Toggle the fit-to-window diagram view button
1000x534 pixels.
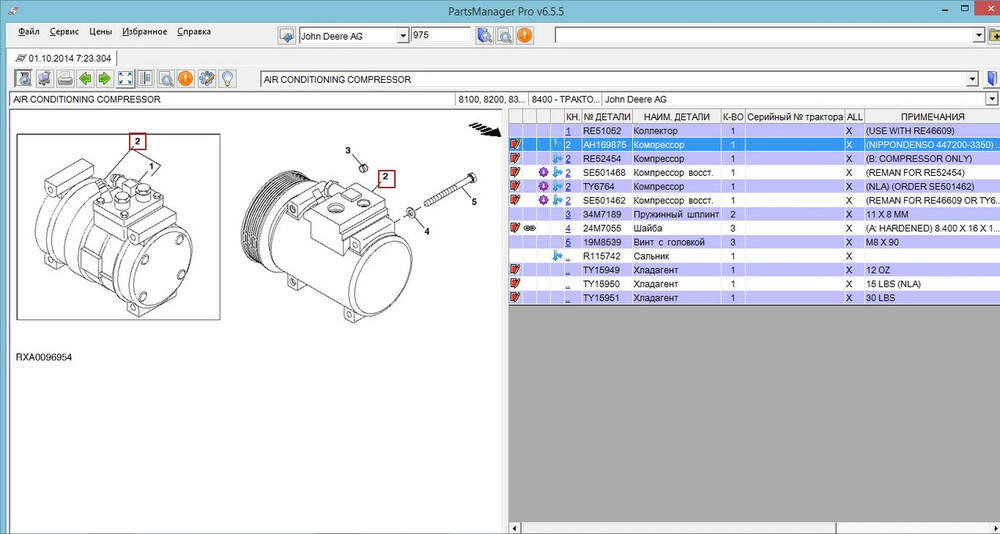coord(125,78)
